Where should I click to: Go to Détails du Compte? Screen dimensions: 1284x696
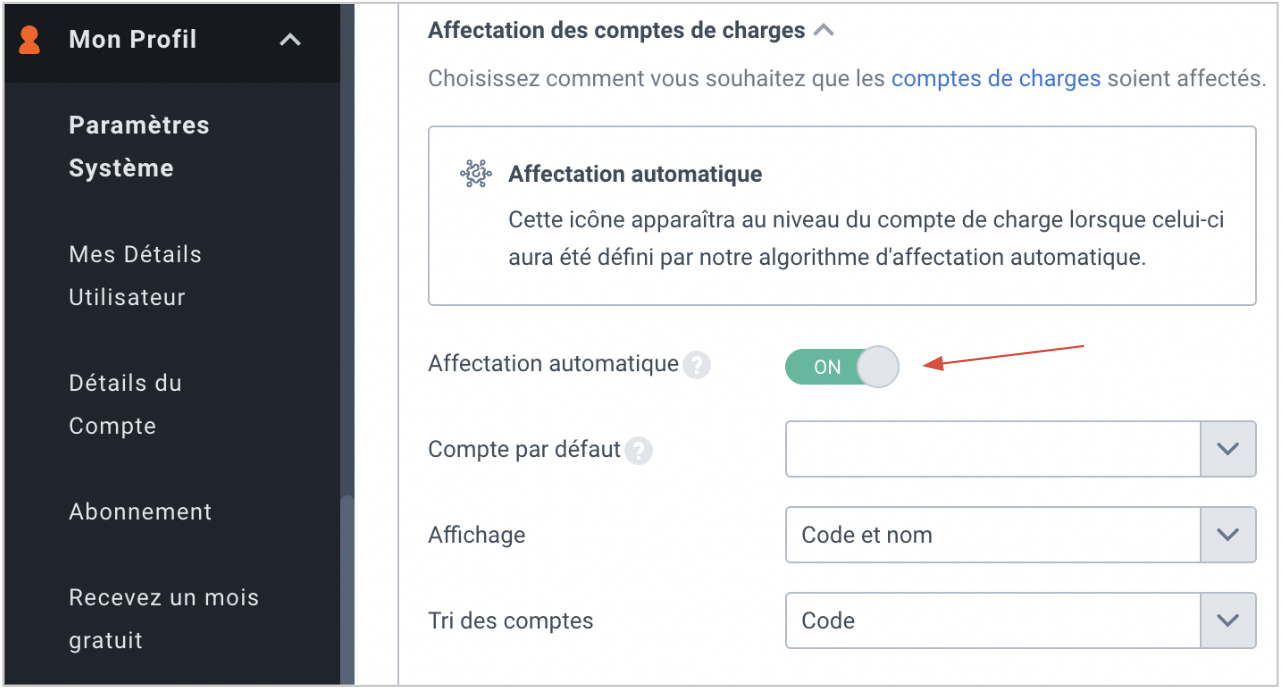click(x=125, y=404)
